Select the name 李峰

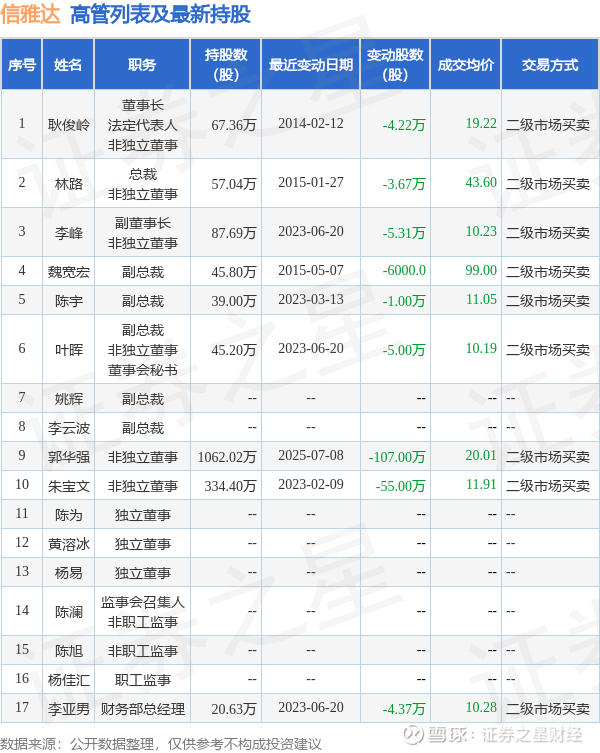[69, 232]
